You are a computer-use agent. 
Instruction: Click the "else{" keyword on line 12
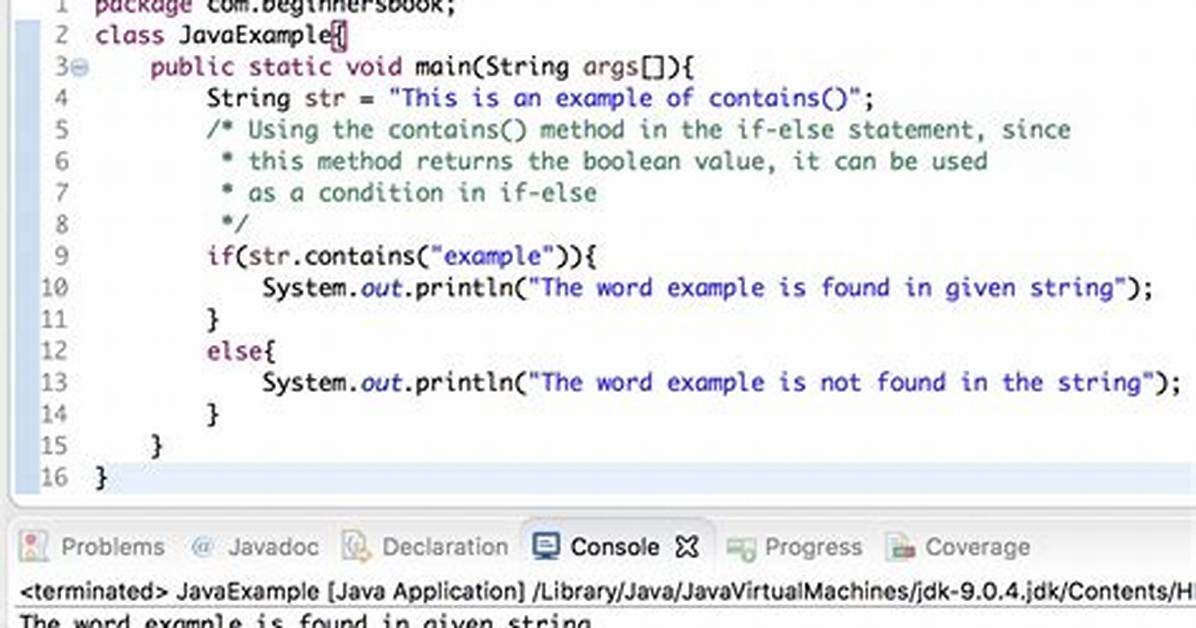tap(241, 351)
